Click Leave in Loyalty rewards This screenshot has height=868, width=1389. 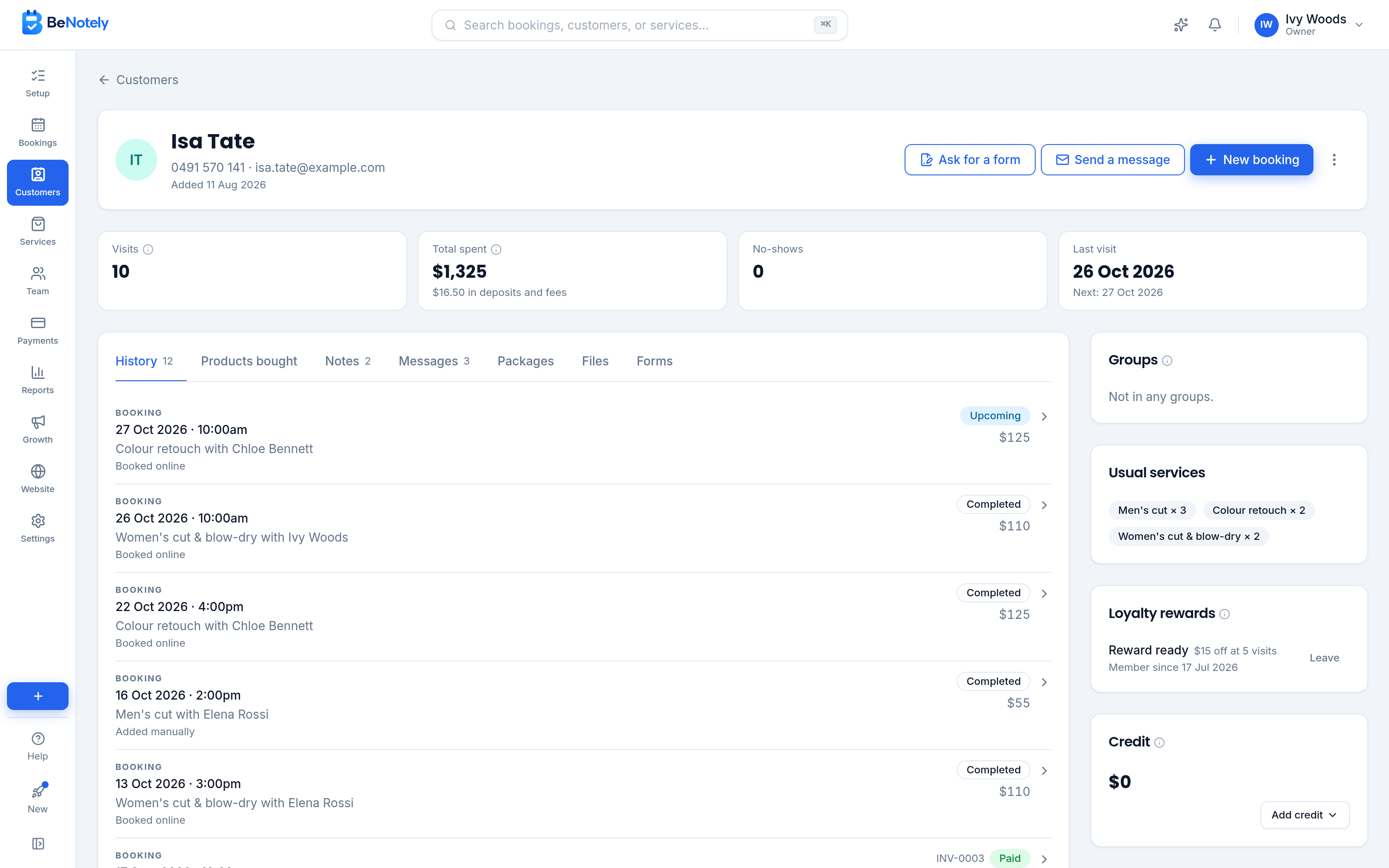(x=1324, y=658)
